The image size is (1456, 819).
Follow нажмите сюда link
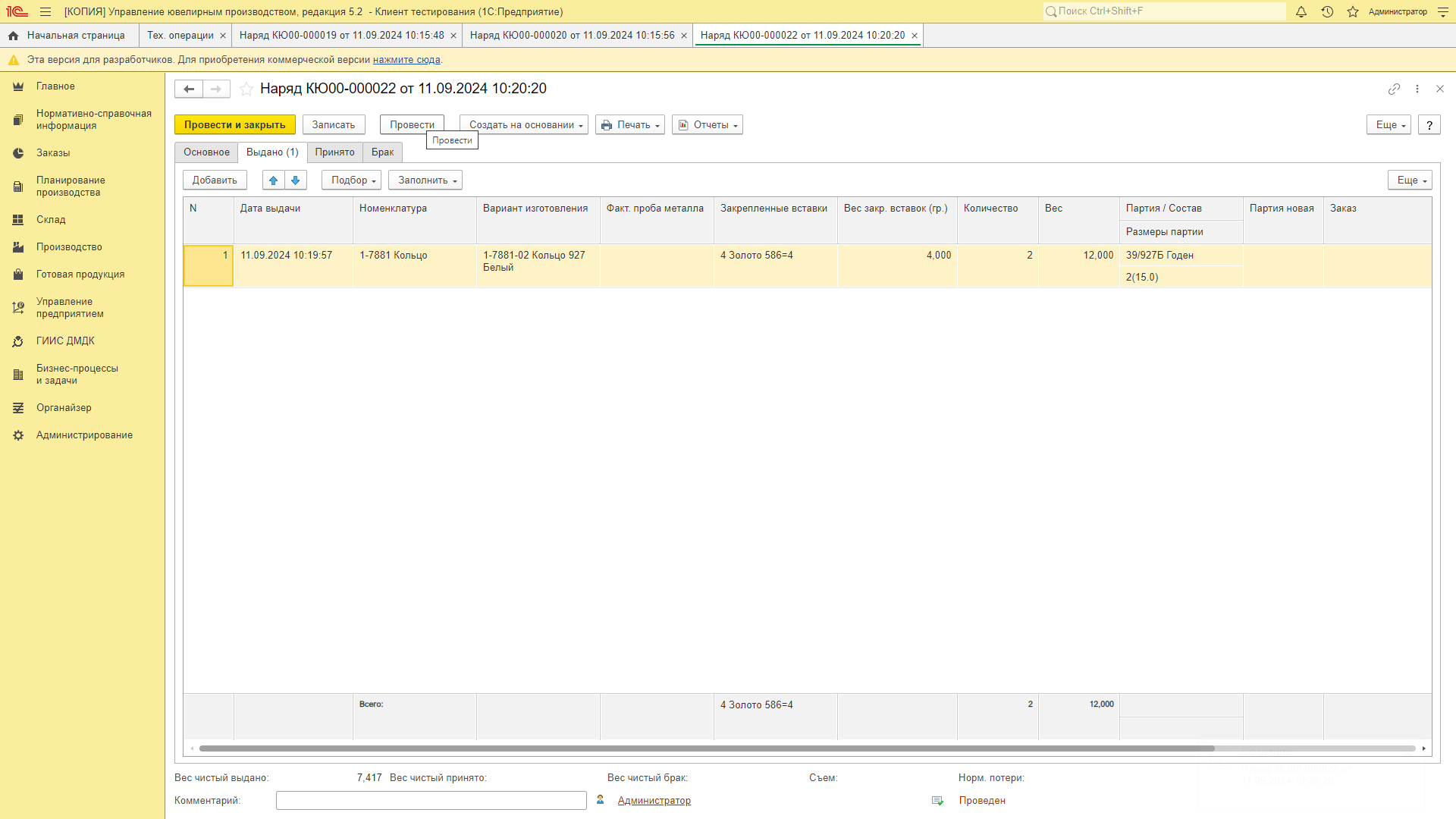[x=406, y=60]
